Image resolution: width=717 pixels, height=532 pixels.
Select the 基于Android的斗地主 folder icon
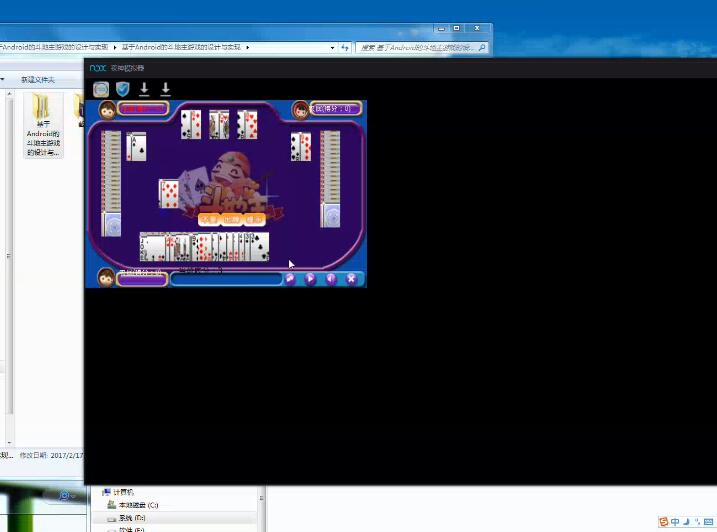pyautogui.click(x=43, y=124)
